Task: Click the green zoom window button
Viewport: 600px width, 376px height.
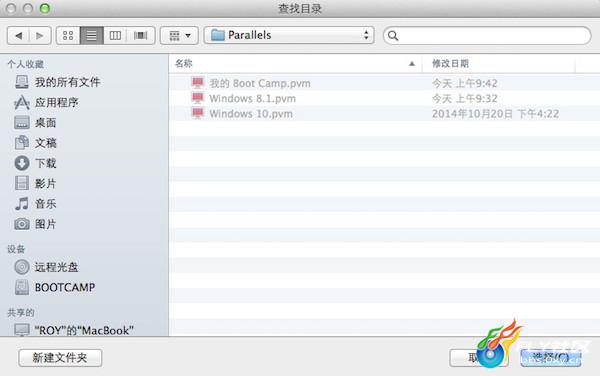Action: click(45, 8)
